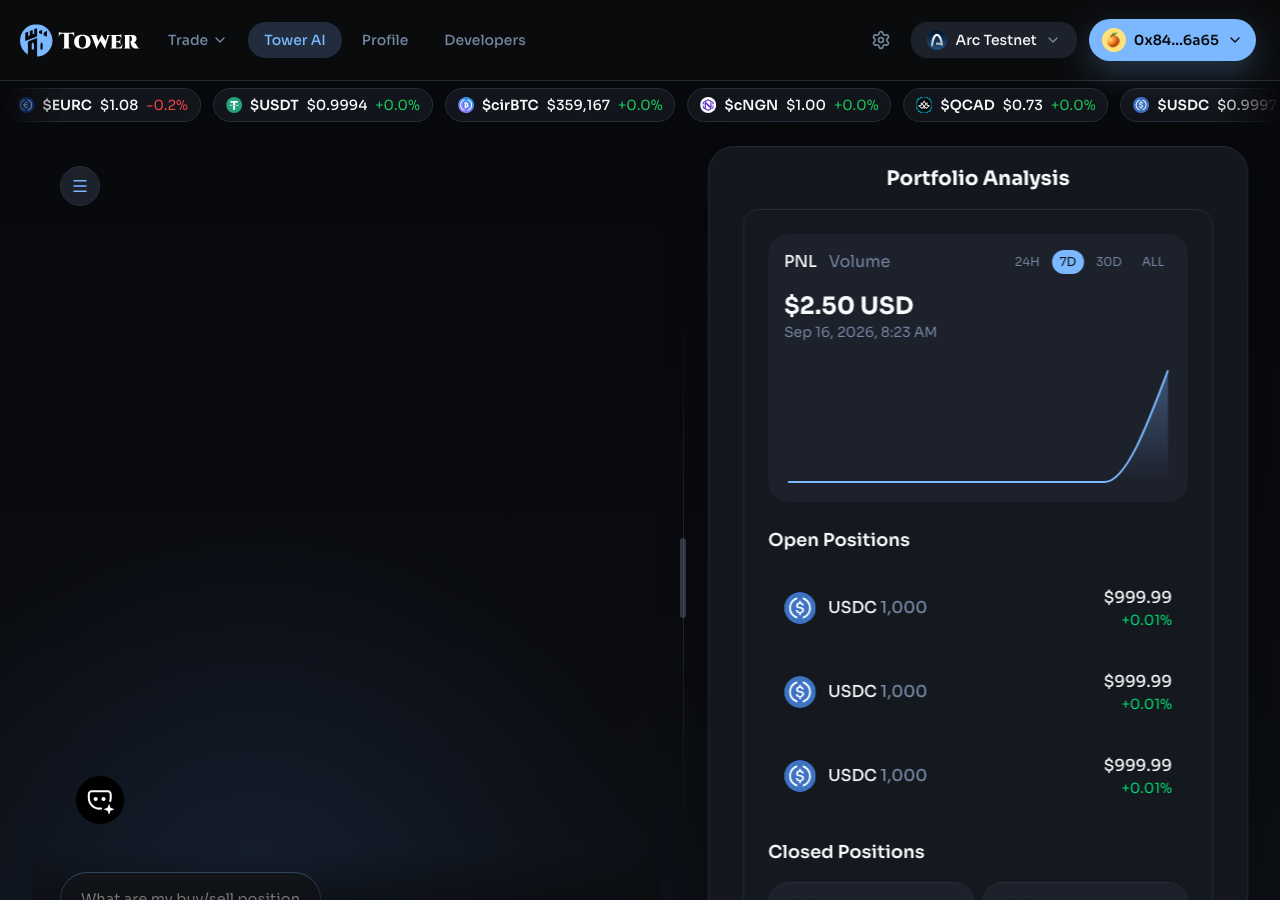
Task: Click the $cNGN $1.00 ticker pill
Action: 789,105
